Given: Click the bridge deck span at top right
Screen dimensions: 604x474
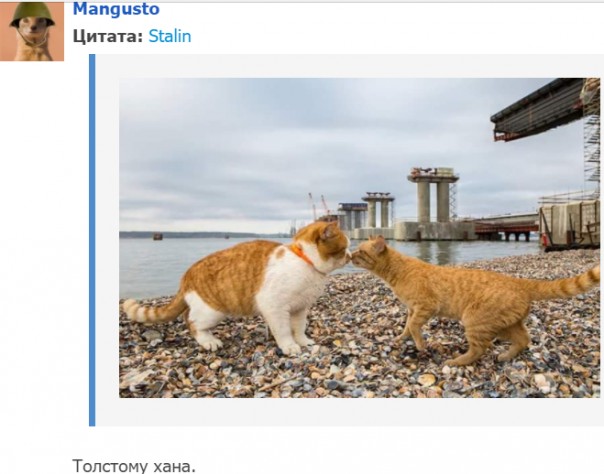Looking at the screenshot, I should coord(539,110).
